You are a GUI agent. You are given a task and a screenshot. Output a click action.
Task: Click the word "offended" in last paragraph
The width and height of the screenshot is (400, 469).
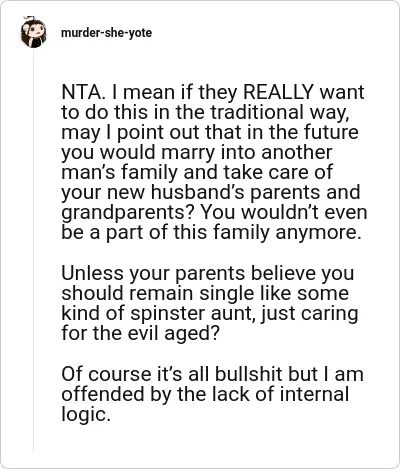pos(103,394)
